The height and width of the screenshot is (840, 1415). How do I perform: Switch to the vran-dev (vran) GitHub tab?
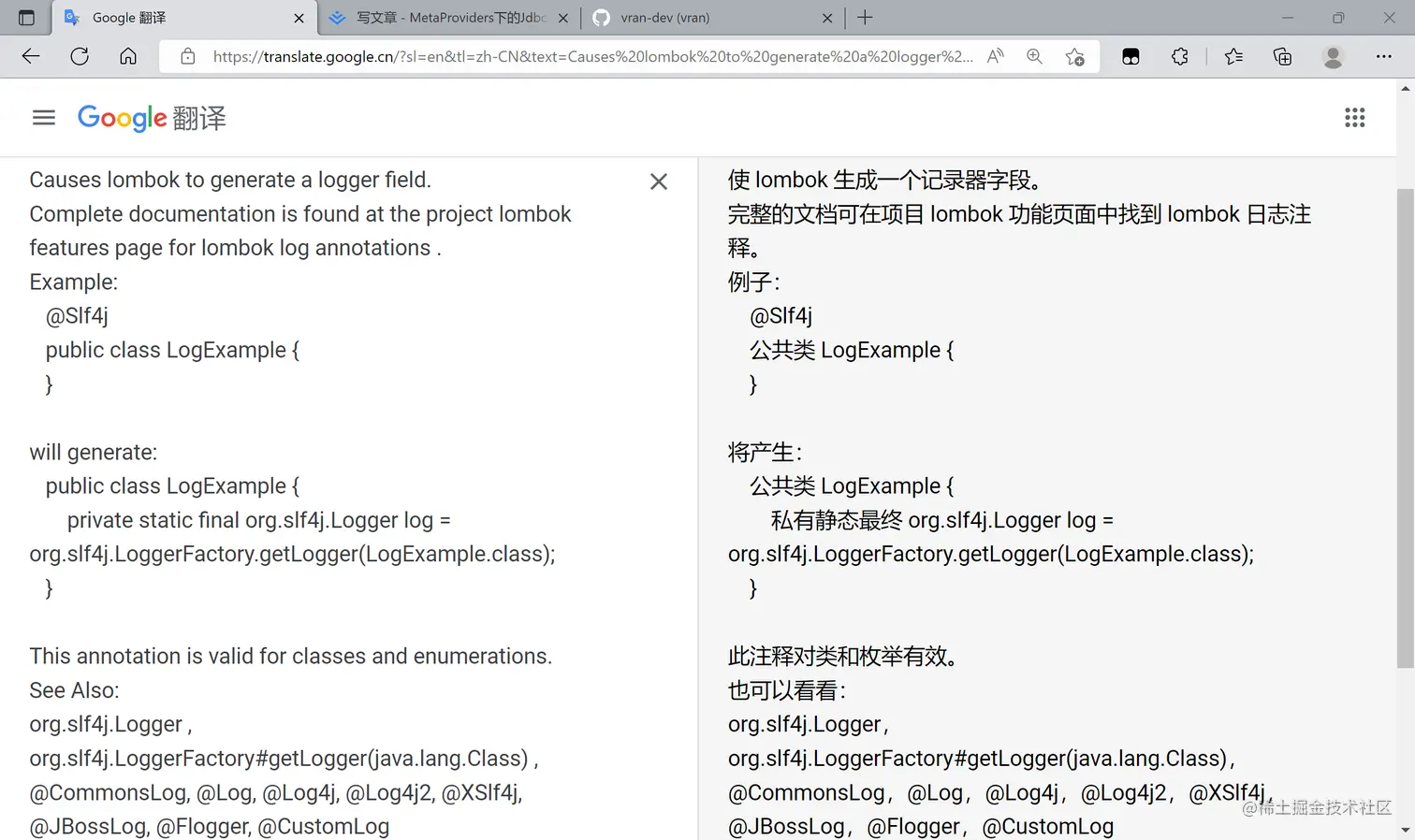tap(713, 18)
